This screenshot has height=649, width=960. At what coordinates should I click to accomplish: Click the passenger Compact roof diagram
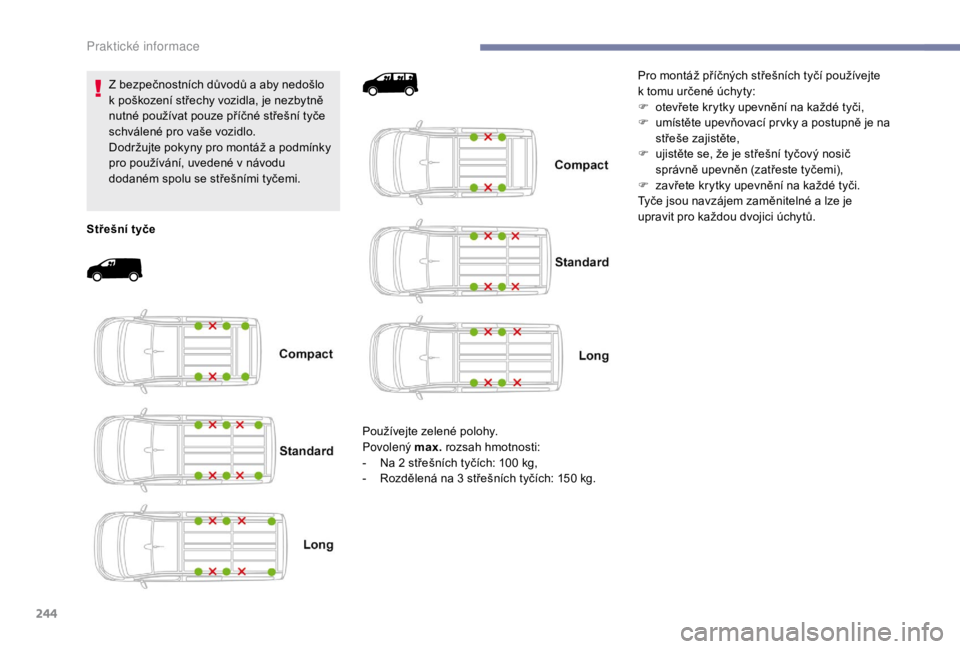coord(453,162)
